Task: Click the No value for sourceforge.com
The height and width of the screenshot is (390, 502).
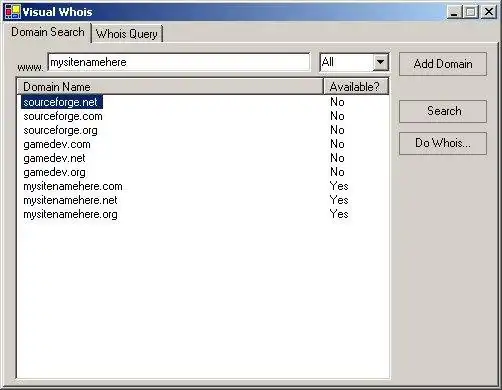Action: click(337, 116)
